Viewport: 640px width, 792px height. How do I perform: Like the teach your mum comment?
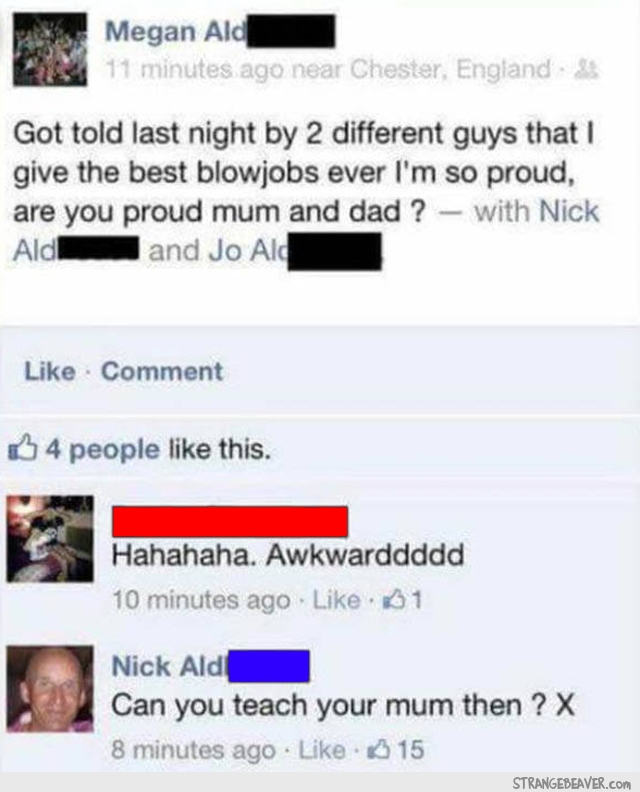pos(322,750)
